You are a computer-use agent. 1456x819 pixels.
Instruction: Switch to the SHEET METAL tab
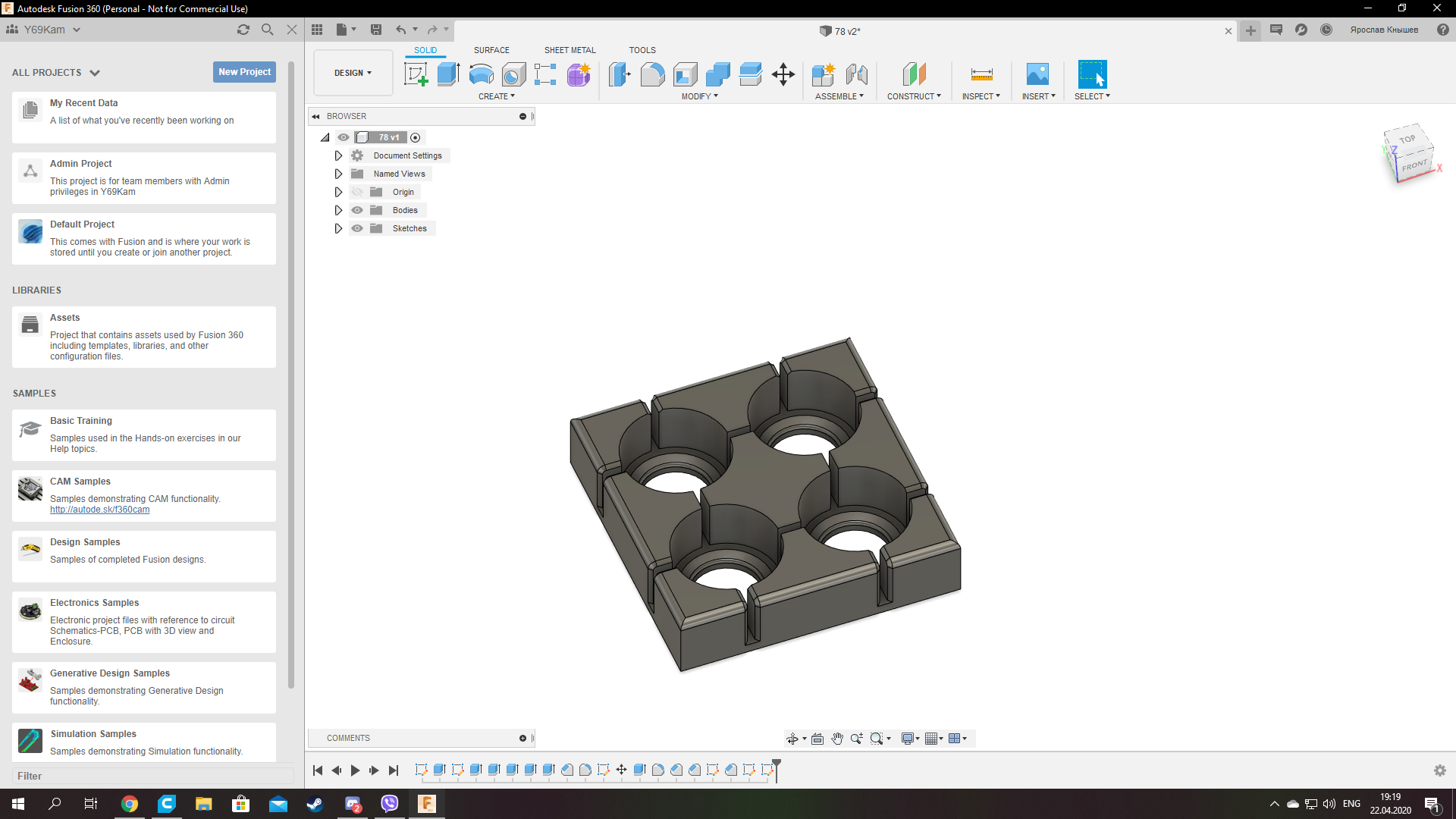[570, 50]
